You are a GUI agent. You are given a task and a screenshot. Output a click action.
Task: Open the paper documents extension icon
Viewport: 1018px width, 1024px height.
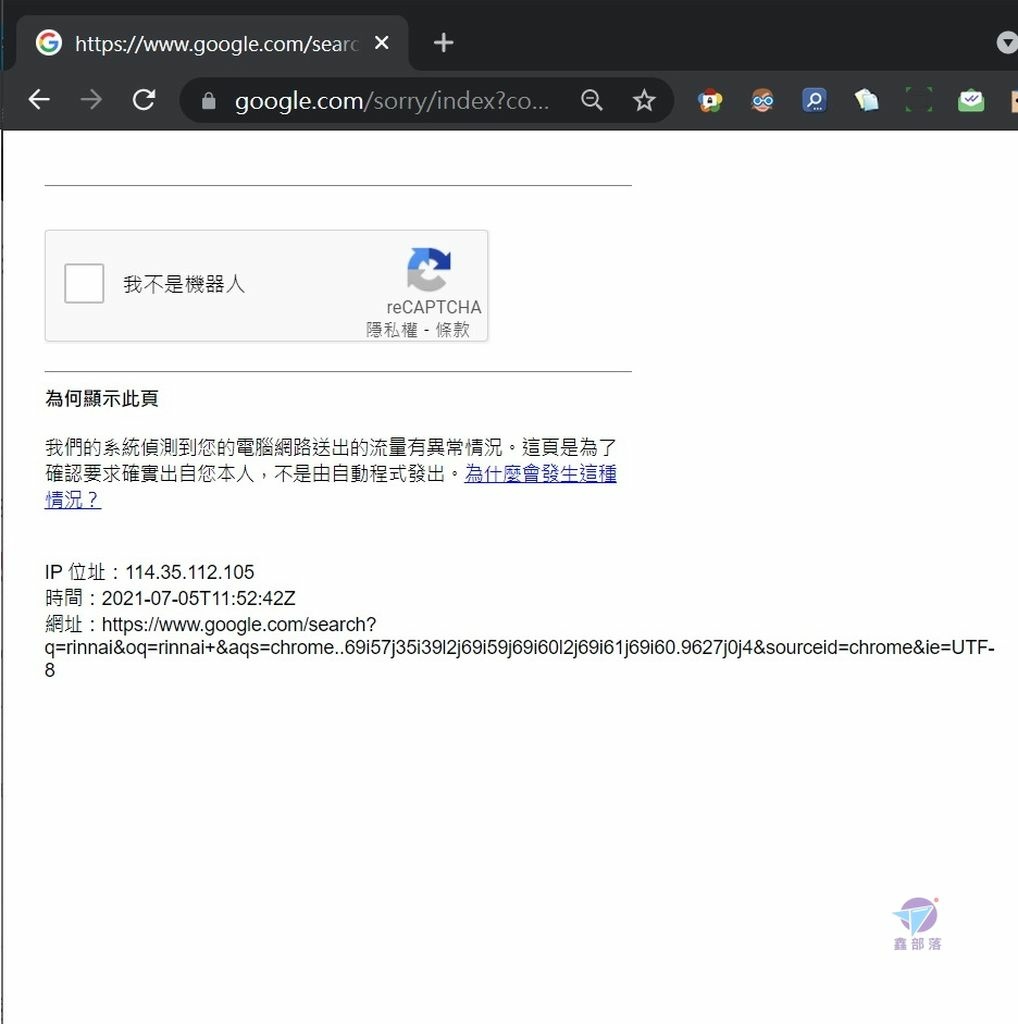[867, 101]
